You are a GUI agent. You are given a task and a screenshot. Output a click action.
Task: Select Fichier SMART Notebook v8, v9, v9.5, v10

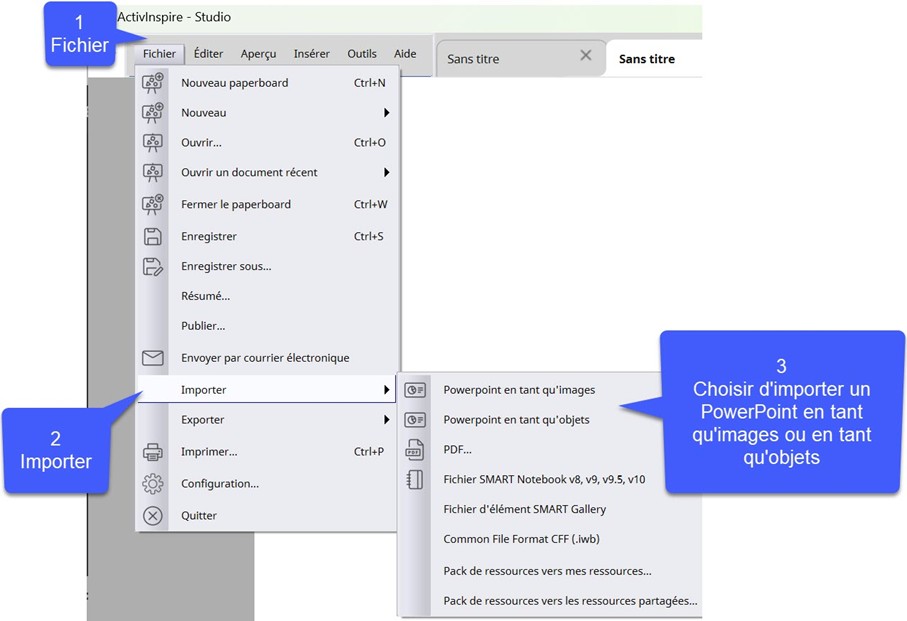coord(544,479)
